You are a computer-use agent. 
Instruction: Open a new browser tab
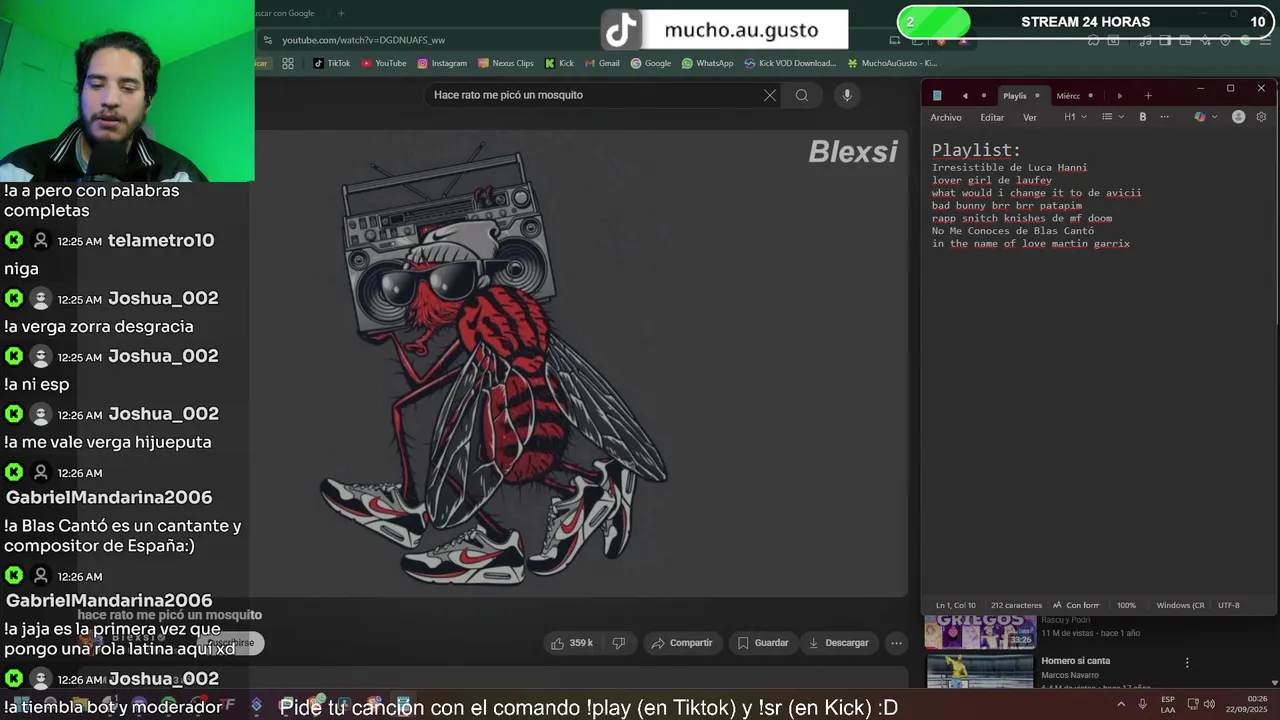341,13
